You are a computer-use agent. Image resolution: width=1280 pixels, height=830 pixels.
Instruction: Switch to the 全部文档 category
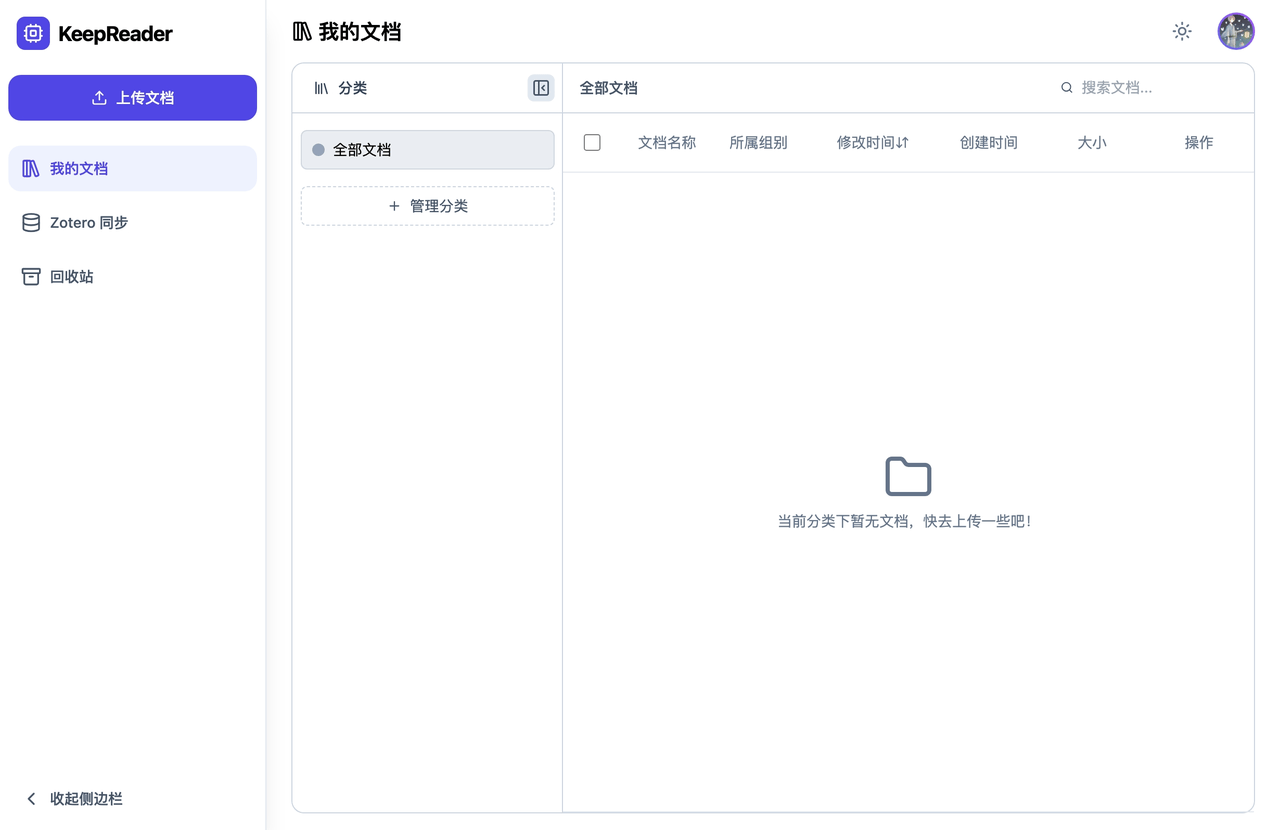[x=427, y=149]
